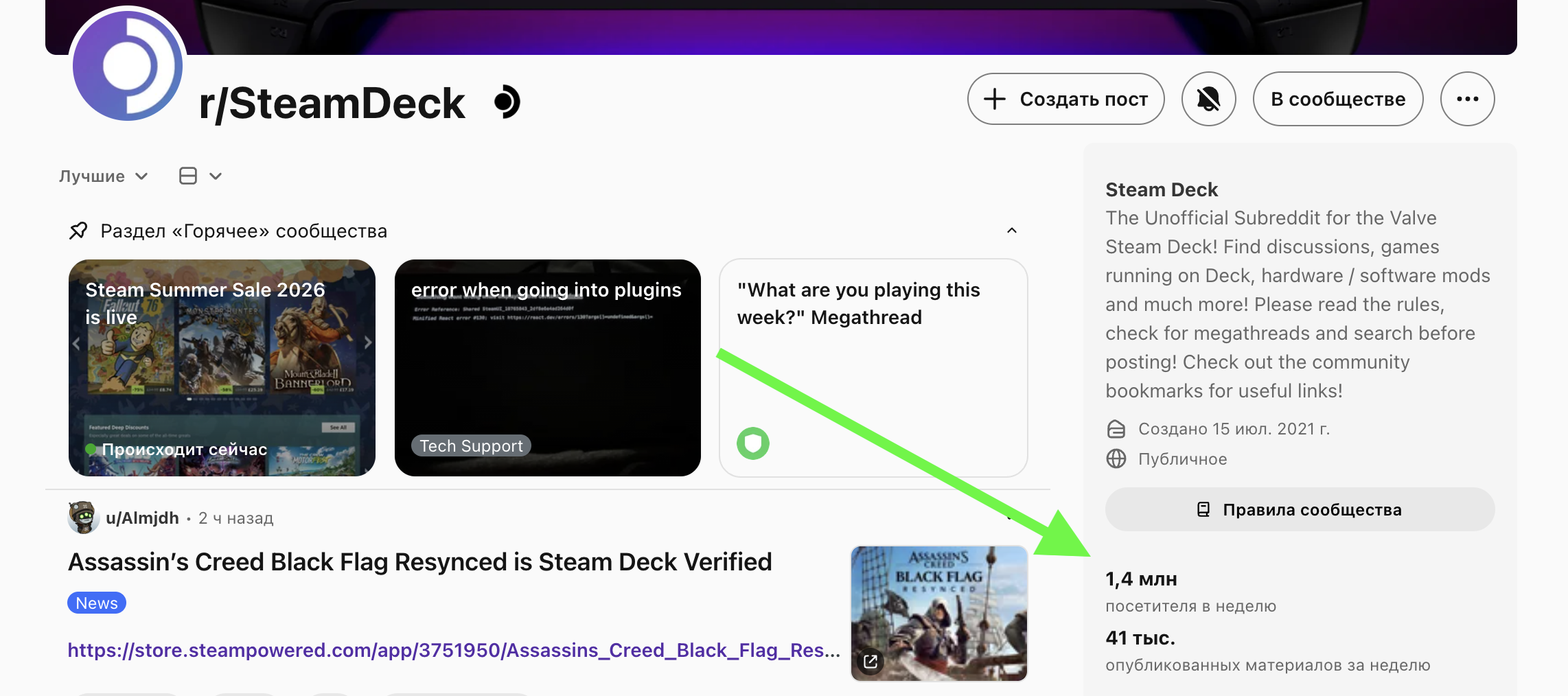1568x696 pixels.
Task: Click the cake icon beside creation date
Action: click(x=1116, y=429)
